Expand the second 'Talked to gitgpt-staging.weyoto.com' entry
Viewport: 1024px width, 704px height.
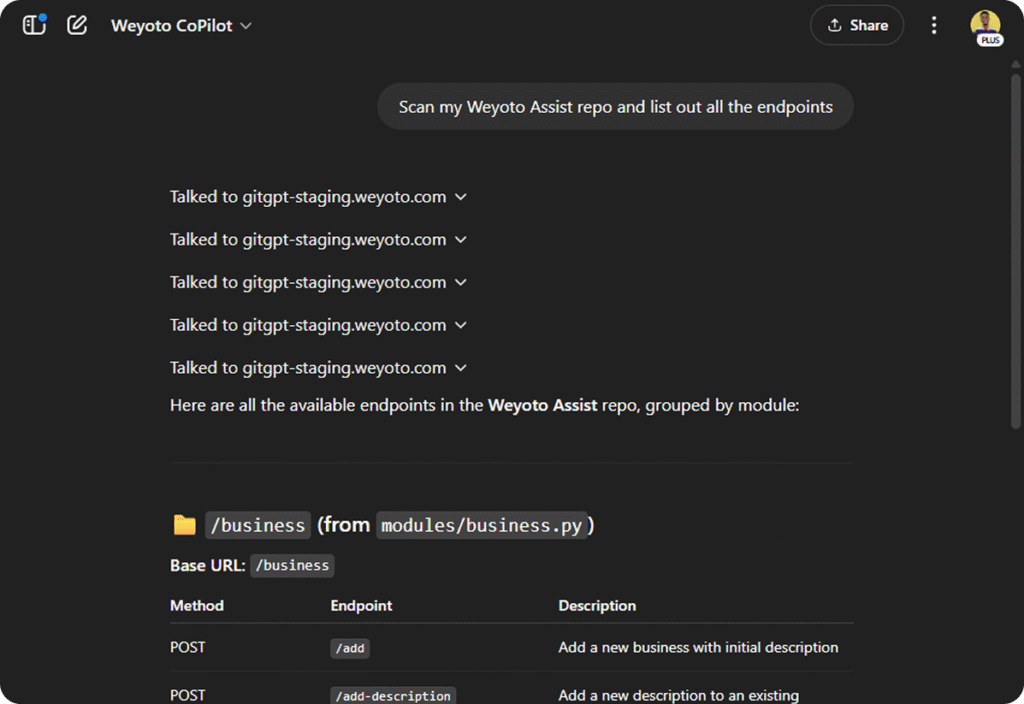318,240
